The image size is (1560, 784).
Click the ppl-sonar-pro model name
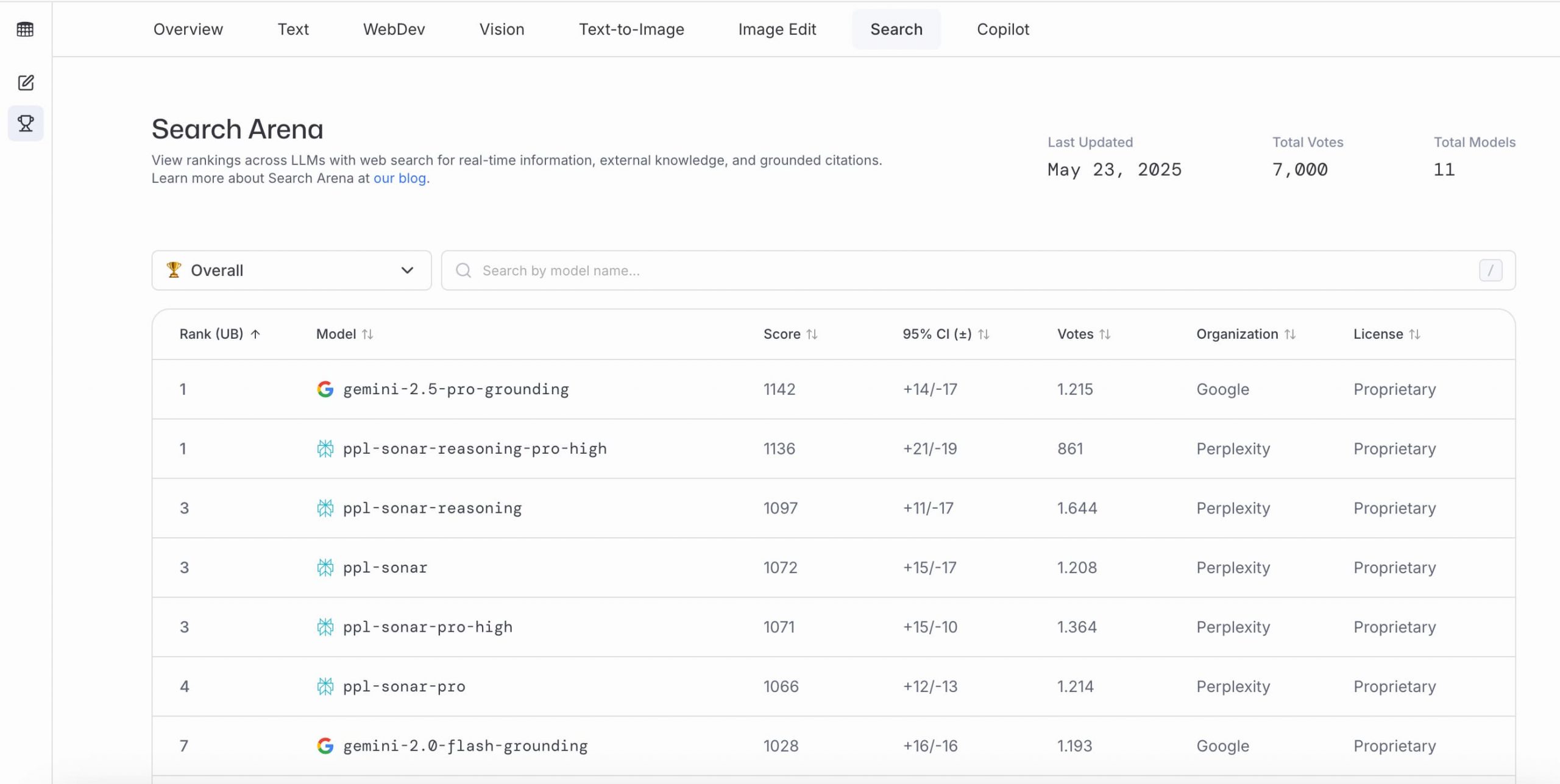404,687
